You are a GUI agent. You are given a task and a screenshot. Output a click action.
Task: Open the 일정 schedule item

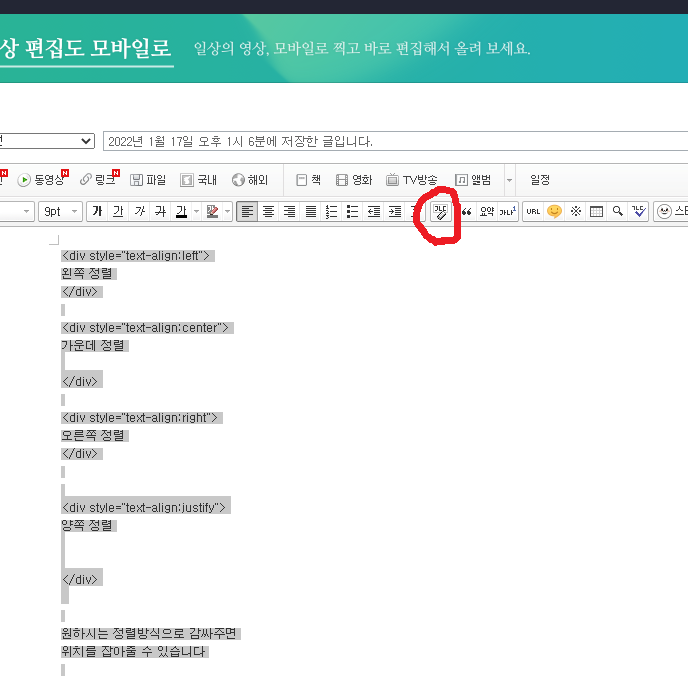[x=540, y=180]
